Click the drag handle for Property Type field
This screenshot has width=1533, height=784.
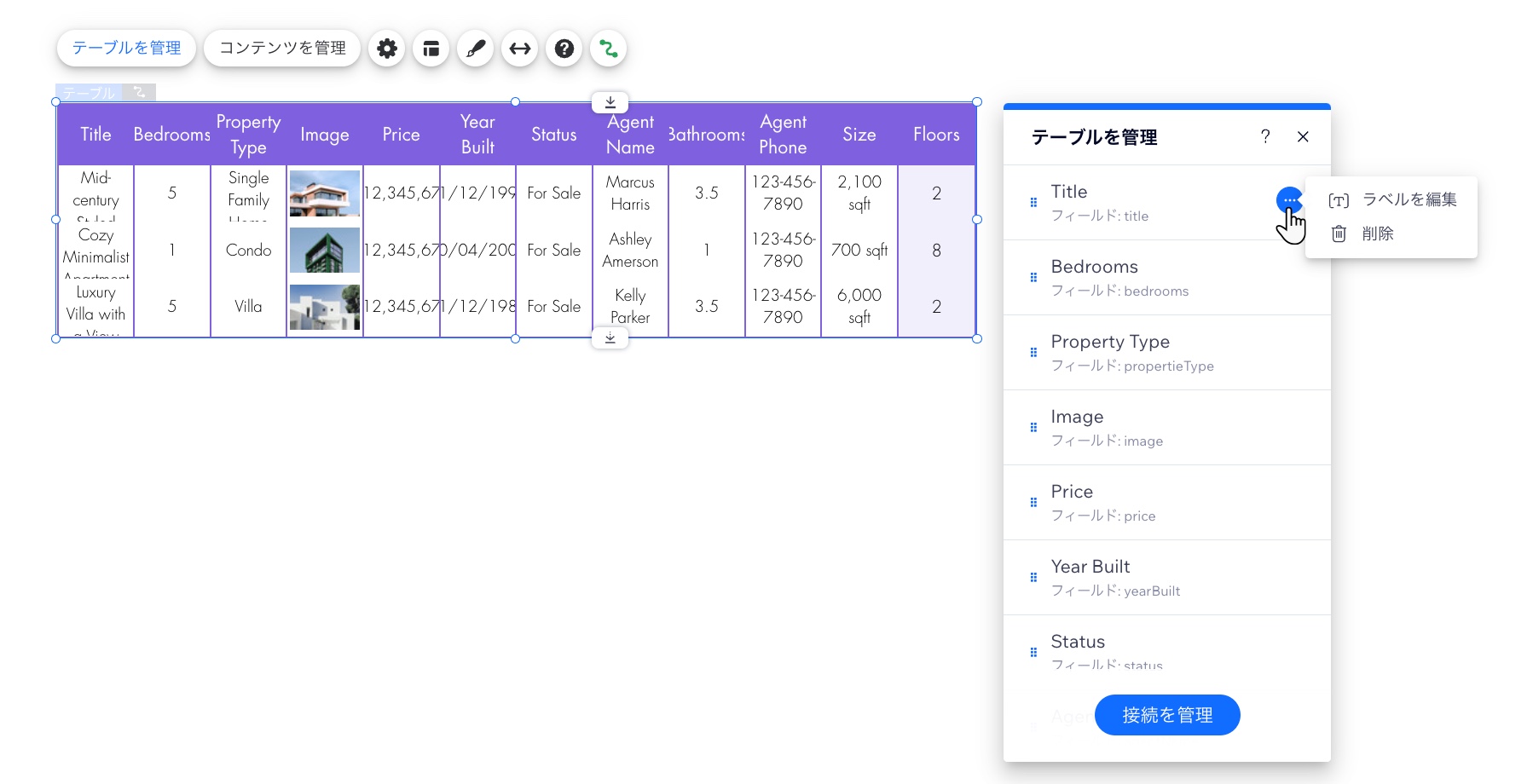[x=1033, y=353]
